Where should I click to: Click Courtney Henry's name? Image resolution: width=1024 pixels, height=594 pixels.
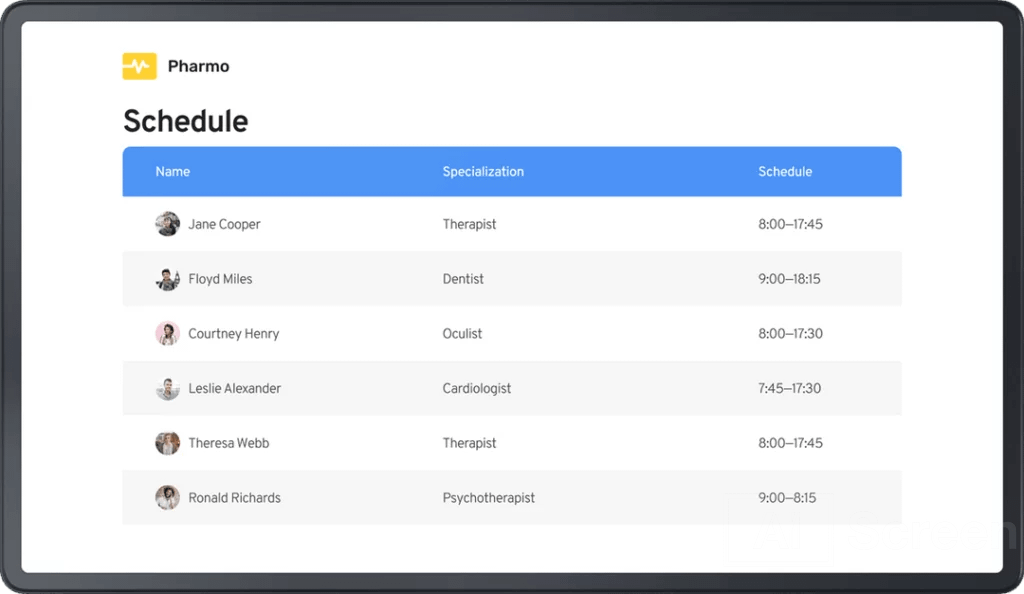(234, 334)
